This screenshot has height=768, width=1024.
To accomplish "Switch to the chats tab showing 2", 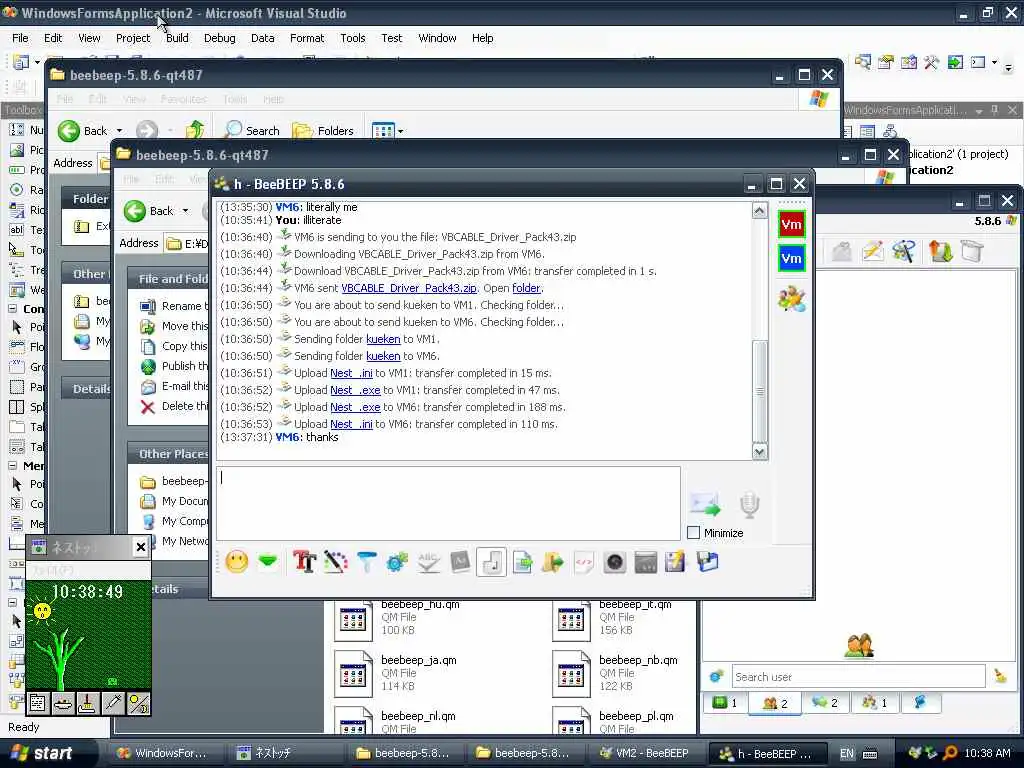I will click(x=825, y=703).
